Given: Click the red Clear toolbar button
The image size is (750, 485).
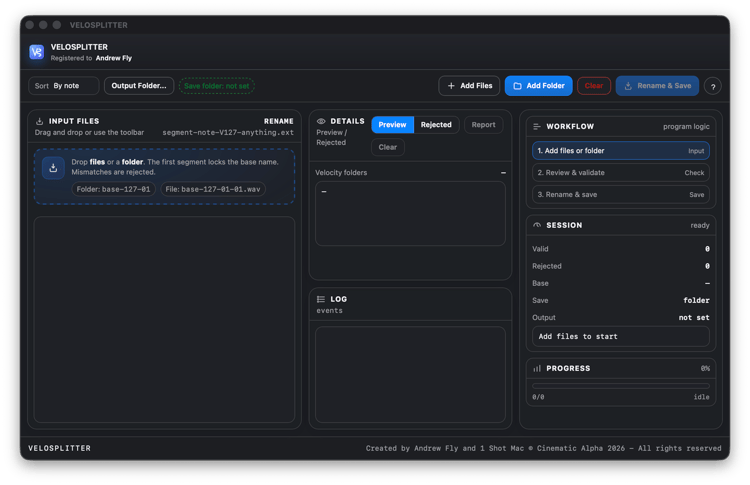Looking at the screenshot, I should coord(594,86).
